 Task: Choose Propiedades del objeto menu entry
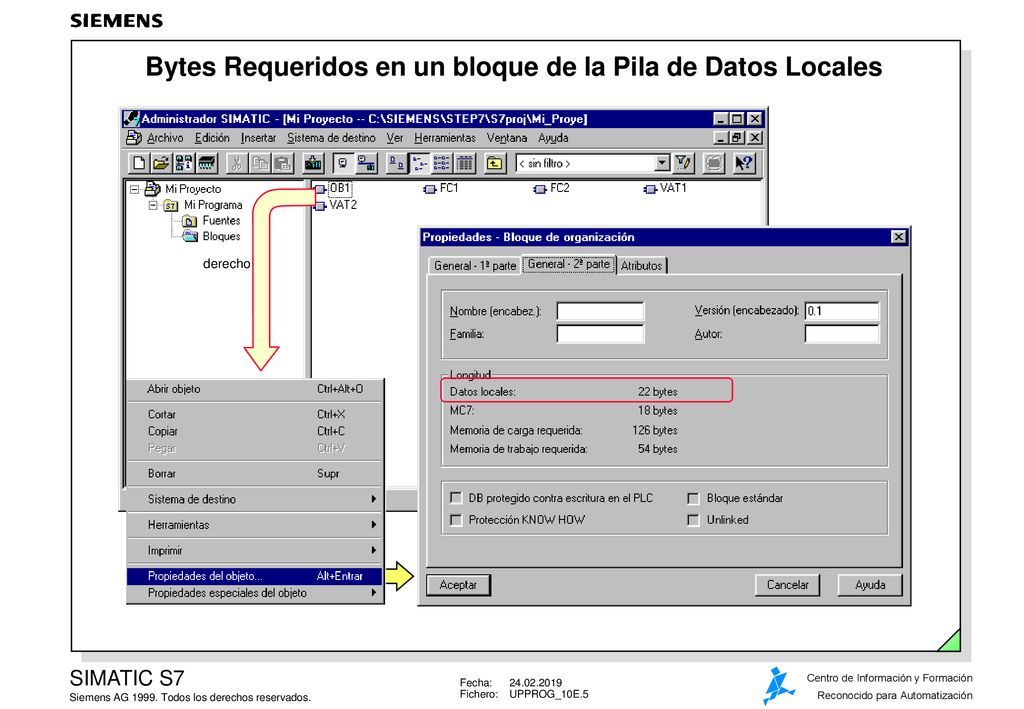click(x=255, y=576)
